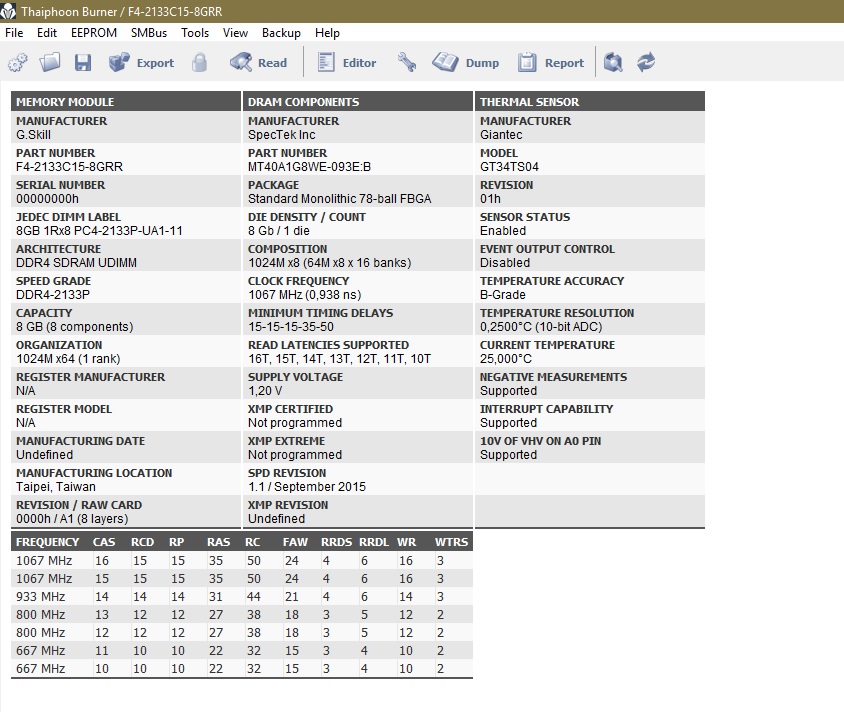Screen dimensions: 844x712
Task: Click the DDR4-2133P speed grade value
Action: pyautogui.click(x=53, y=295)
